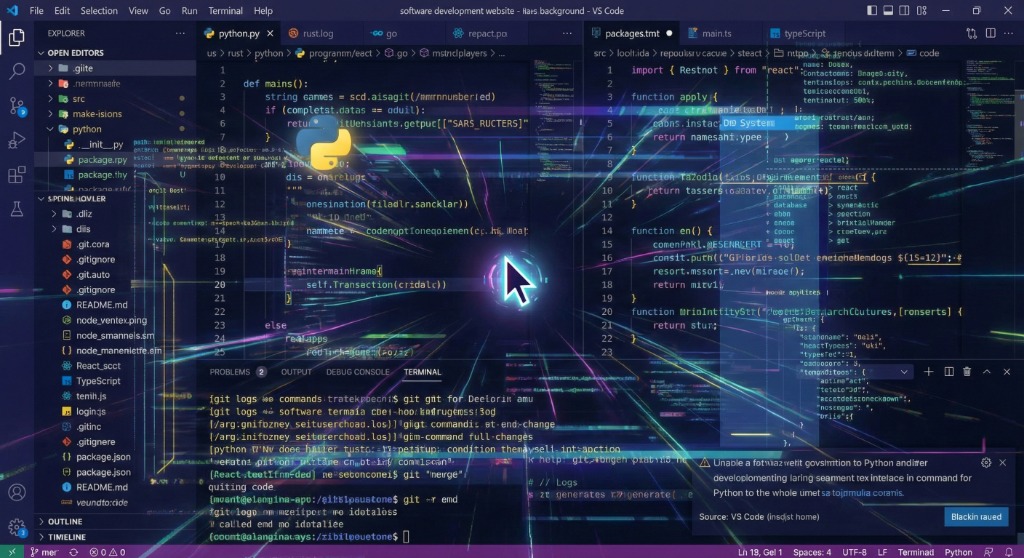Show the DEBUG CONSOLE panel tab

(x=357, y=372)
